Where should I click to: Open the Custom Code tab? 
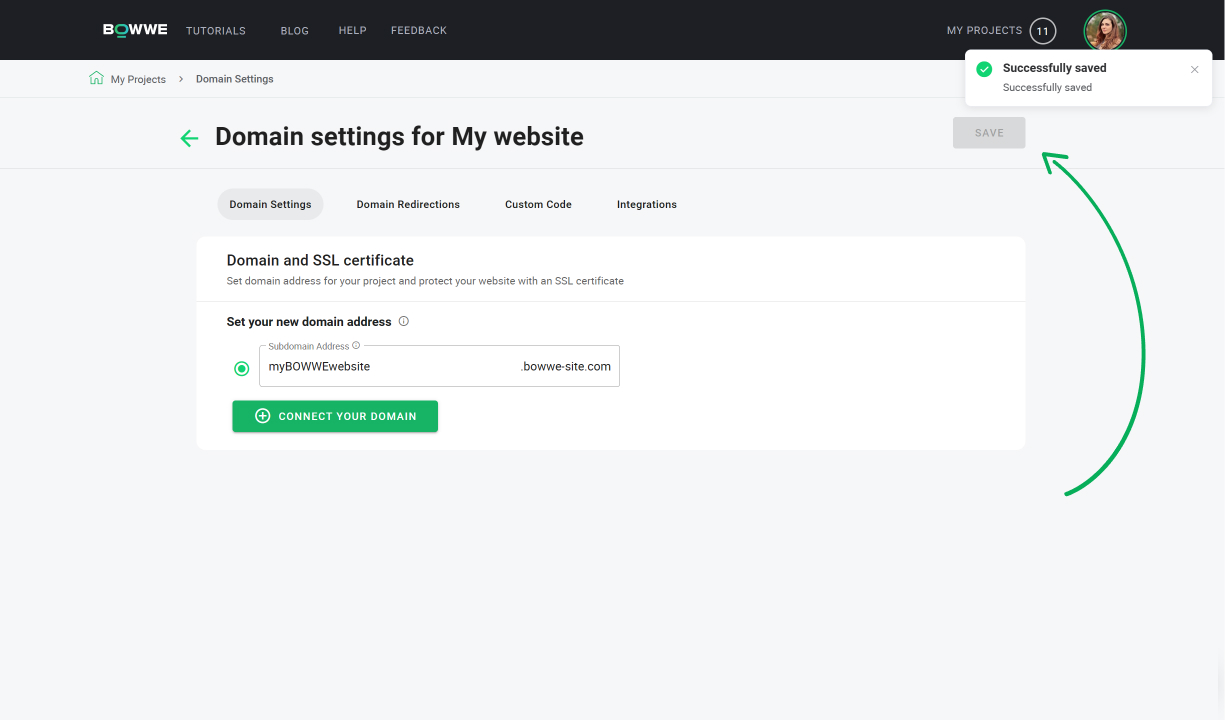point(538,204)
